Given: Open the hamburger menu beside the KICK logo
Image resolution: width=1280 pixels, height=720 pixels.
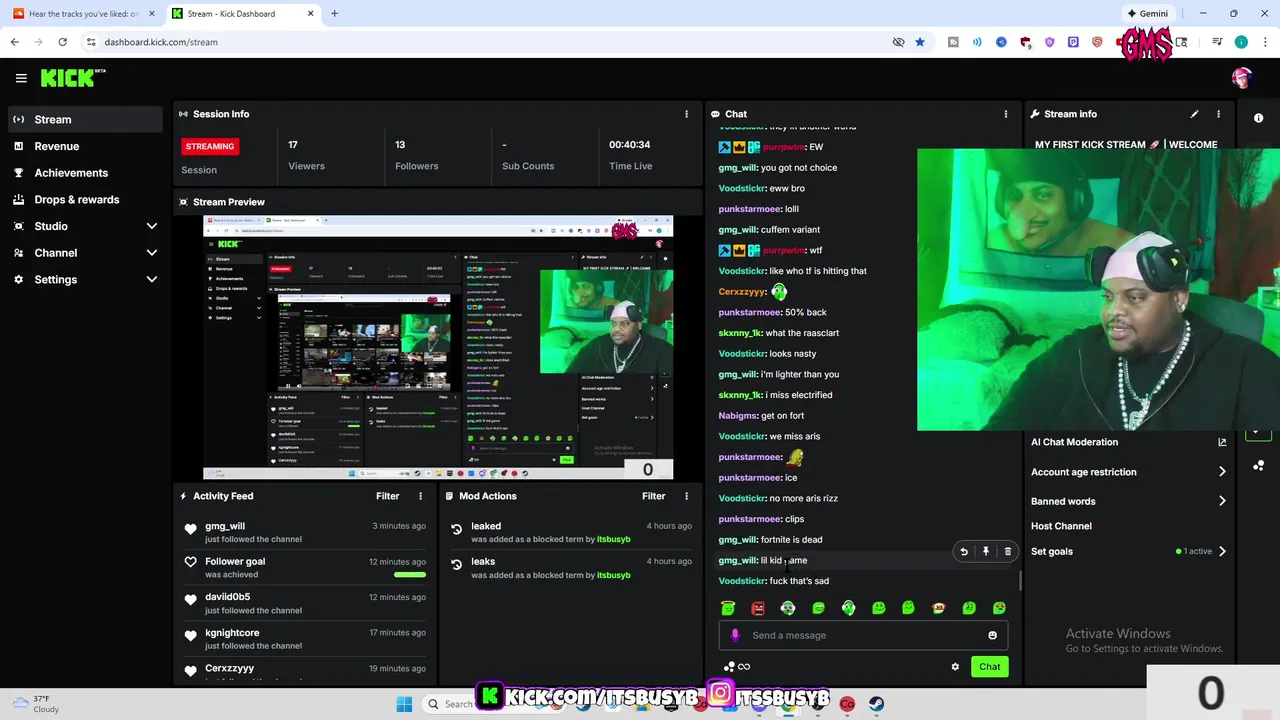Looking at the screenshot, I should pos(21,78).
